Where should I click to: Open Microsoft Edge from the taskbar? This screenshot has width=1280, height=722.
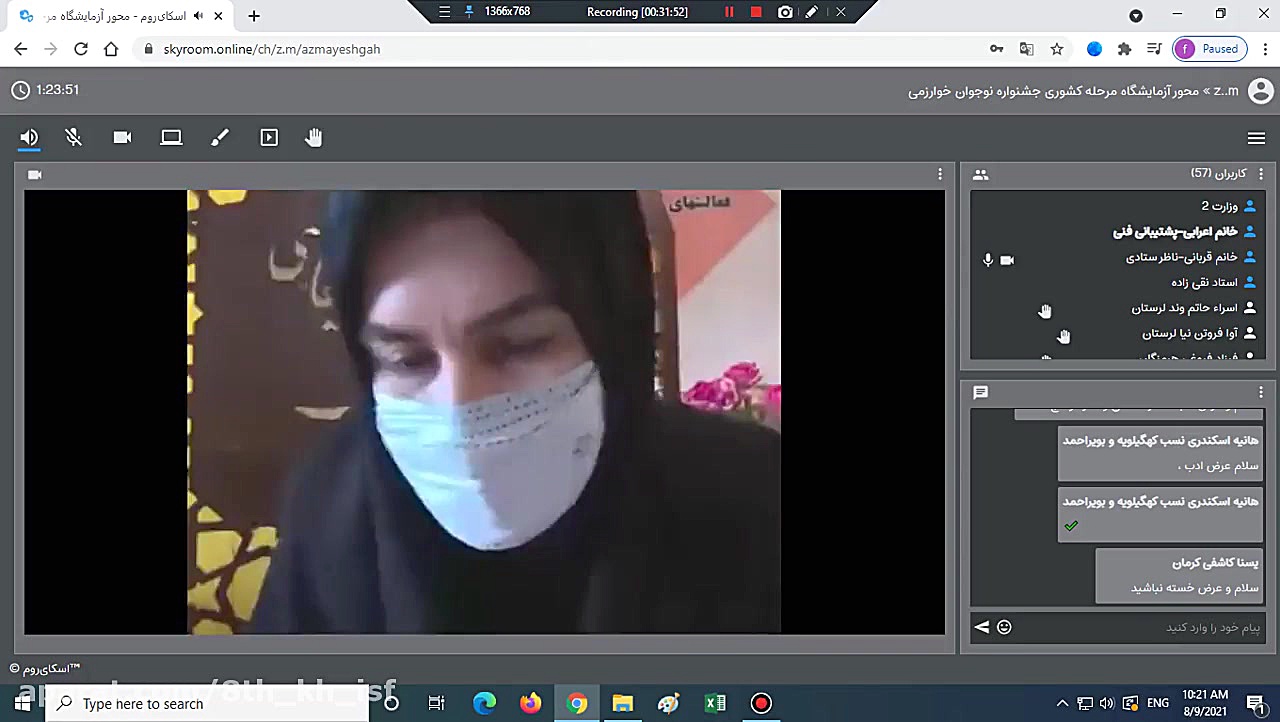[484, 704]
